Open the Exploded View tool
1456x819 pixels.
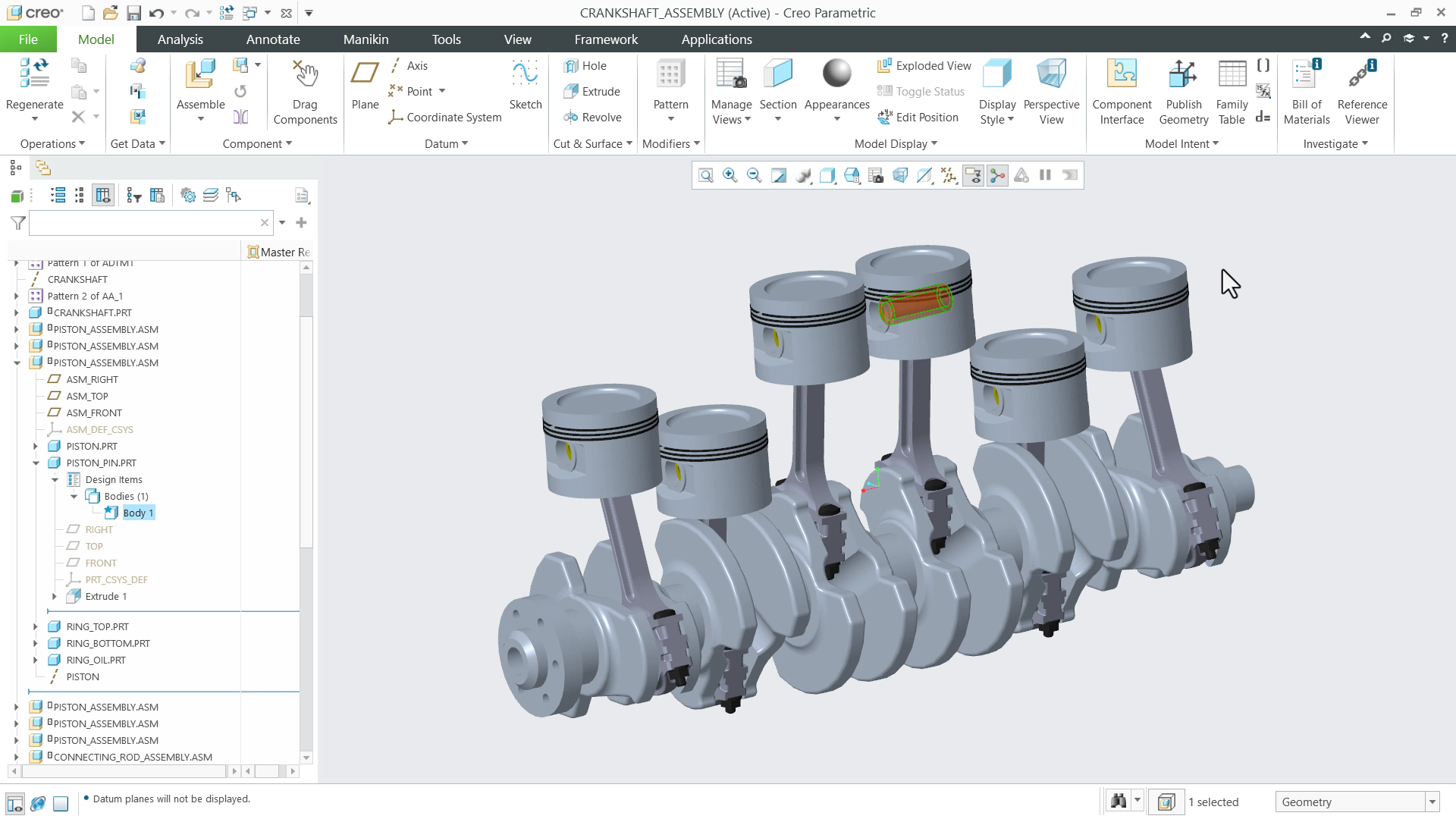point(924,66)
